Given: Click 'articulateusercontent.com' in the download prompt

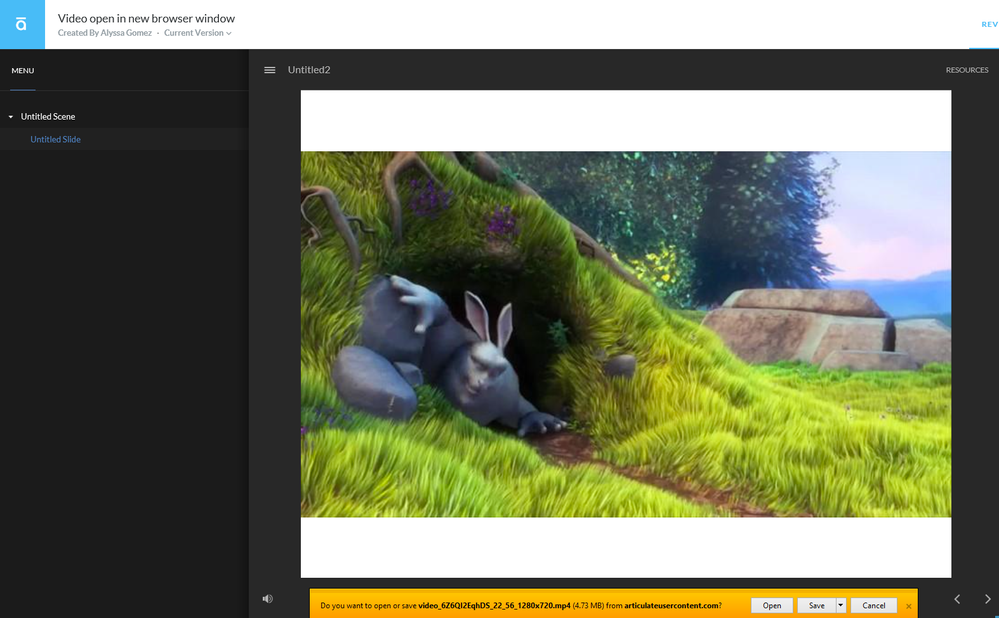Looking at the screenshot, I should (672, 606).
